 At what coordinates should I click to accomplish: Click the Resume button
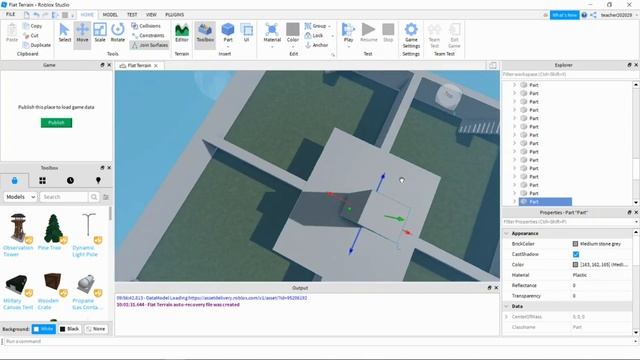point(369,33)
